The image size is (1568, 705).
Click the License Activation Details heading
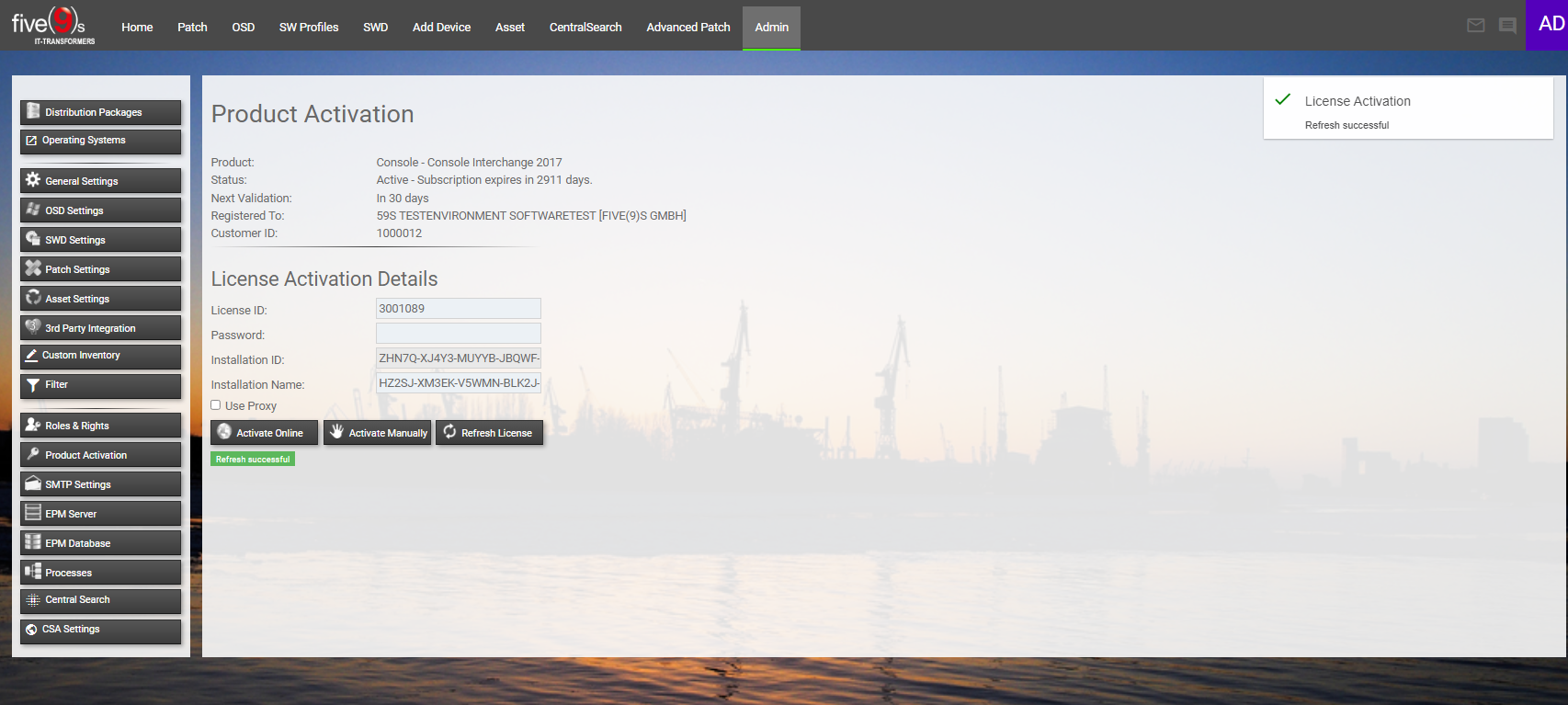click(x=324, y=279)
